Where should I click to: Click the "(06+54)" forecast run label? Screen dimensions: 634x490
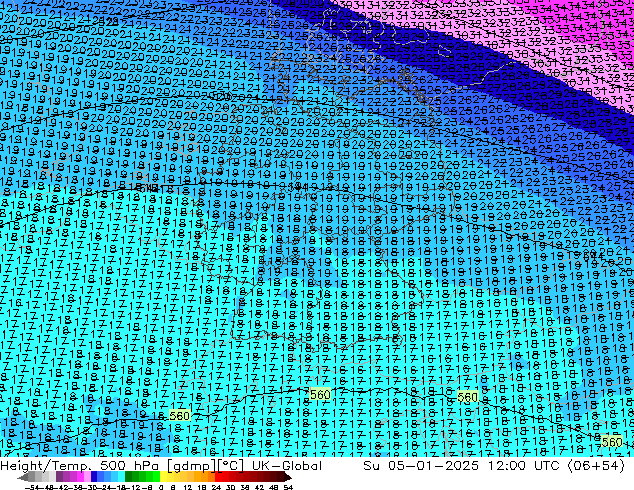click(596, 466)
